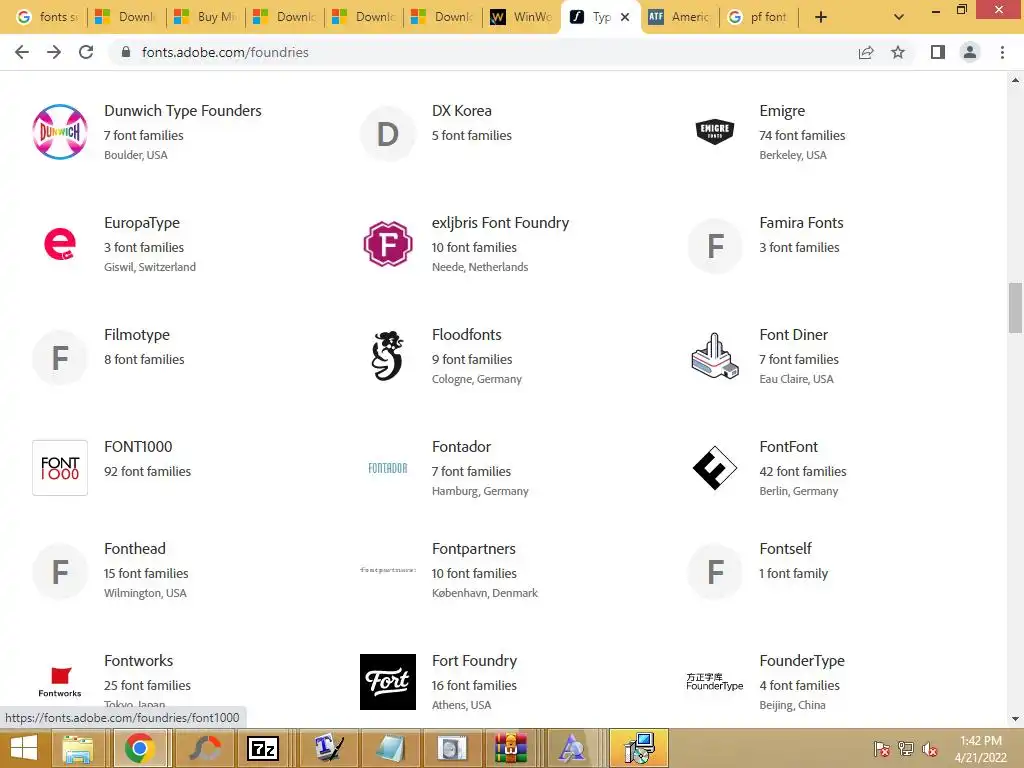
Task: Switch to the WinWo tab
Action: click(x=521, y=17)
